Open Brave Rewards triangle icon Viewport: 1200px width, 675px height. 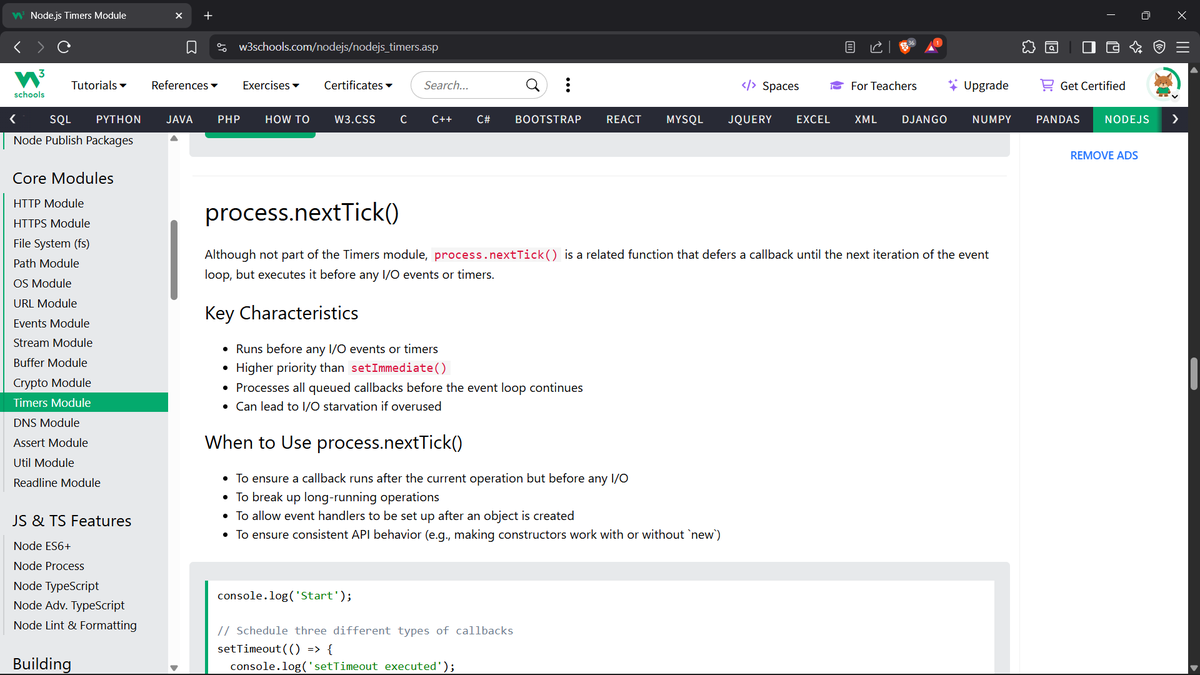[932, 46]
